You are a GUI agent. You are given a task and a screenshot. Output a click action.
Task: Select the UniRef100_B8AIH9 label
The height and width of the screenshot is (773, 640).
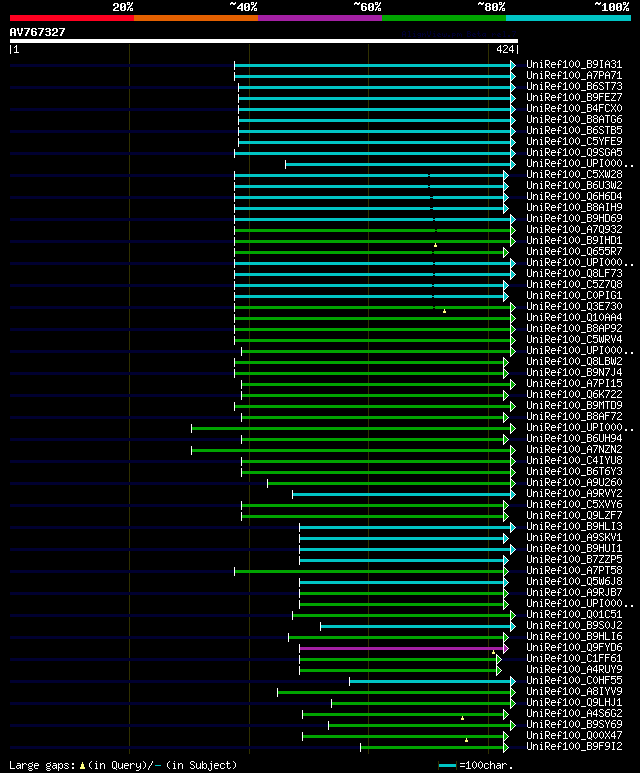coord(574,208)
